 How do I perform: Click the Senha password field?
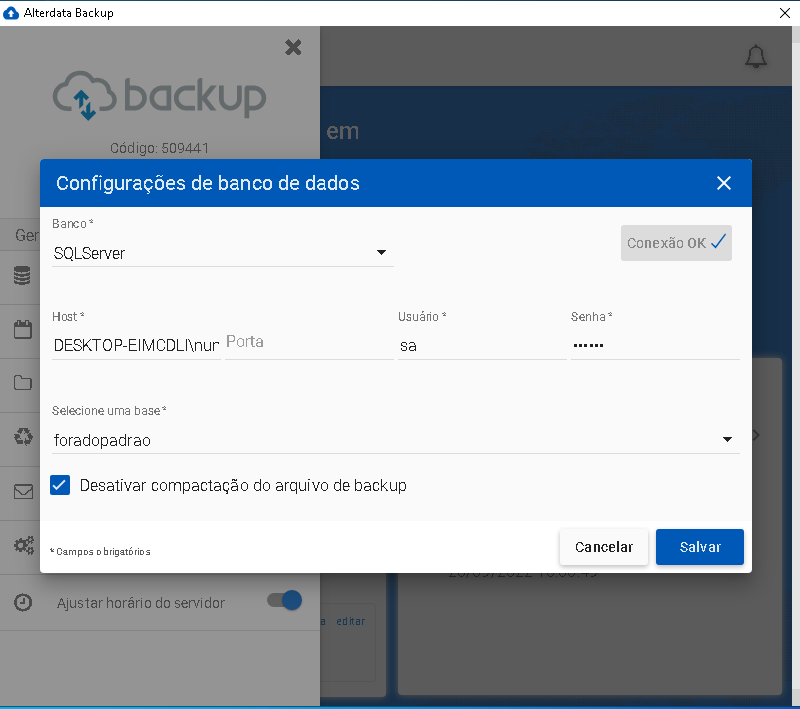pyautogui.click(x=654, y=345)
